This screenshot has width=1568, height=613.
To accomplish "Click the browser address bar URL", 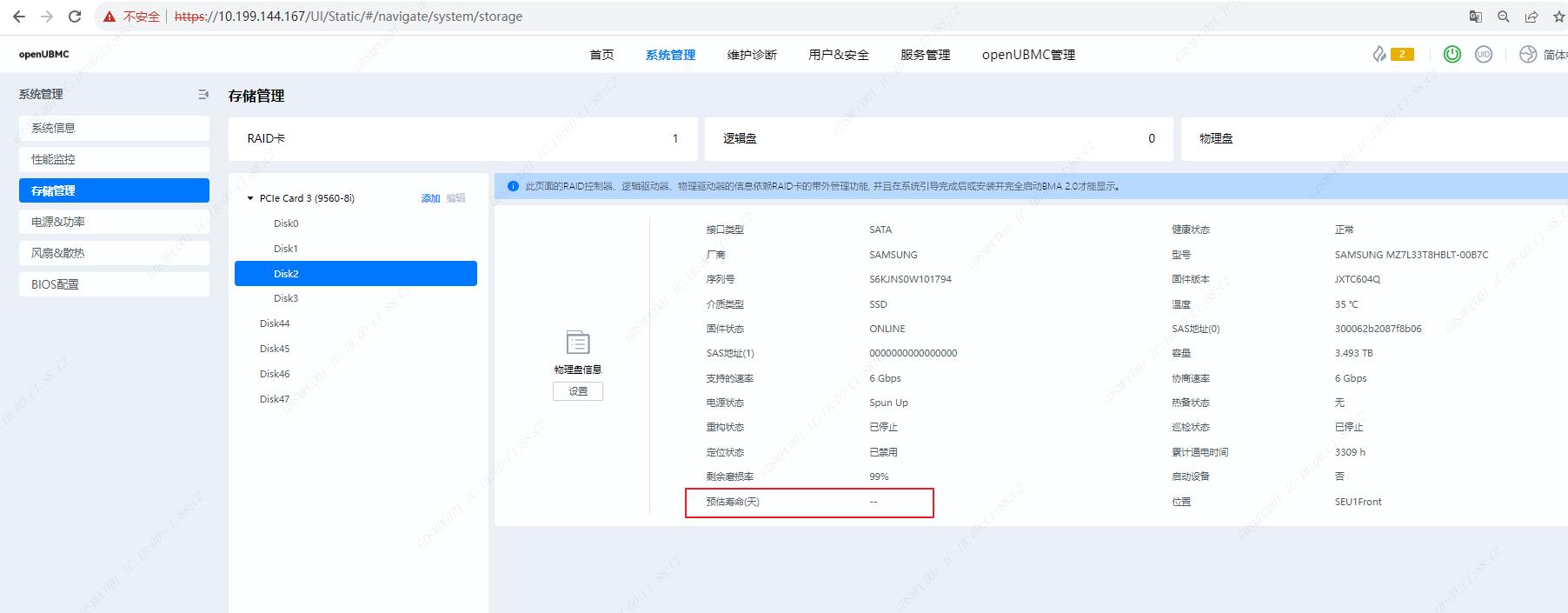I will click(348, 17).
